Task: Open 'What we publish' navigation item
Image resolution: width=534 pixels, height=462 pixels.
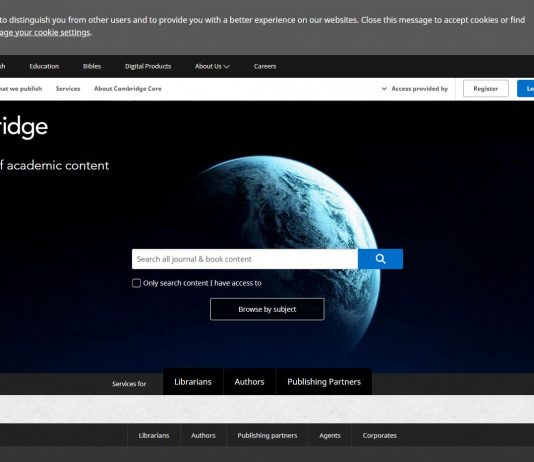Action: pyautogui.click(x=21, y=89)
